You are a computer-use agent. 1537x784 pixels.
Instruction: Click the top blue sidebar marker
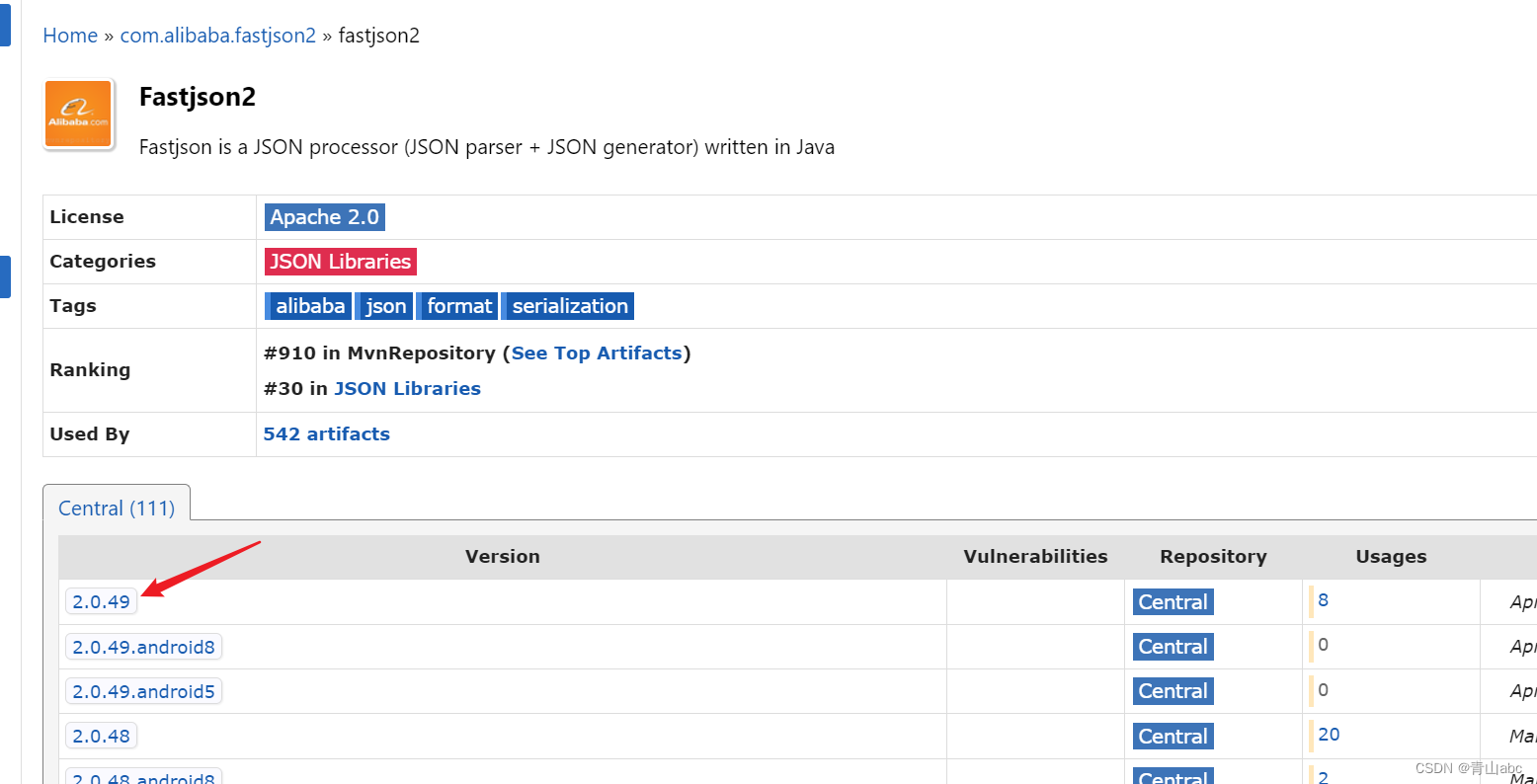[x=6, y=27]
